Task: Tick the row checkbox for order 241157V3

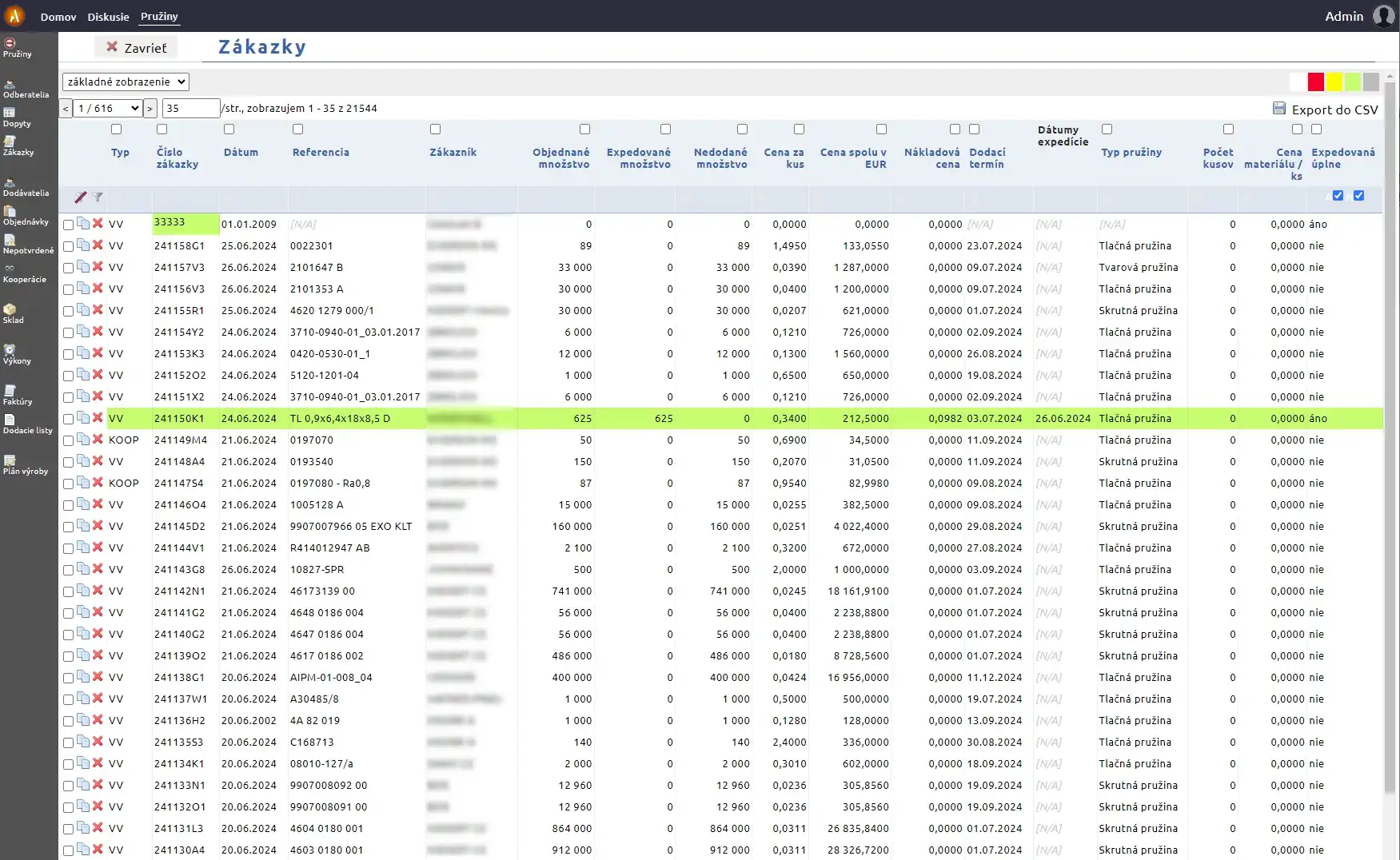Action: tap(68, 269)
